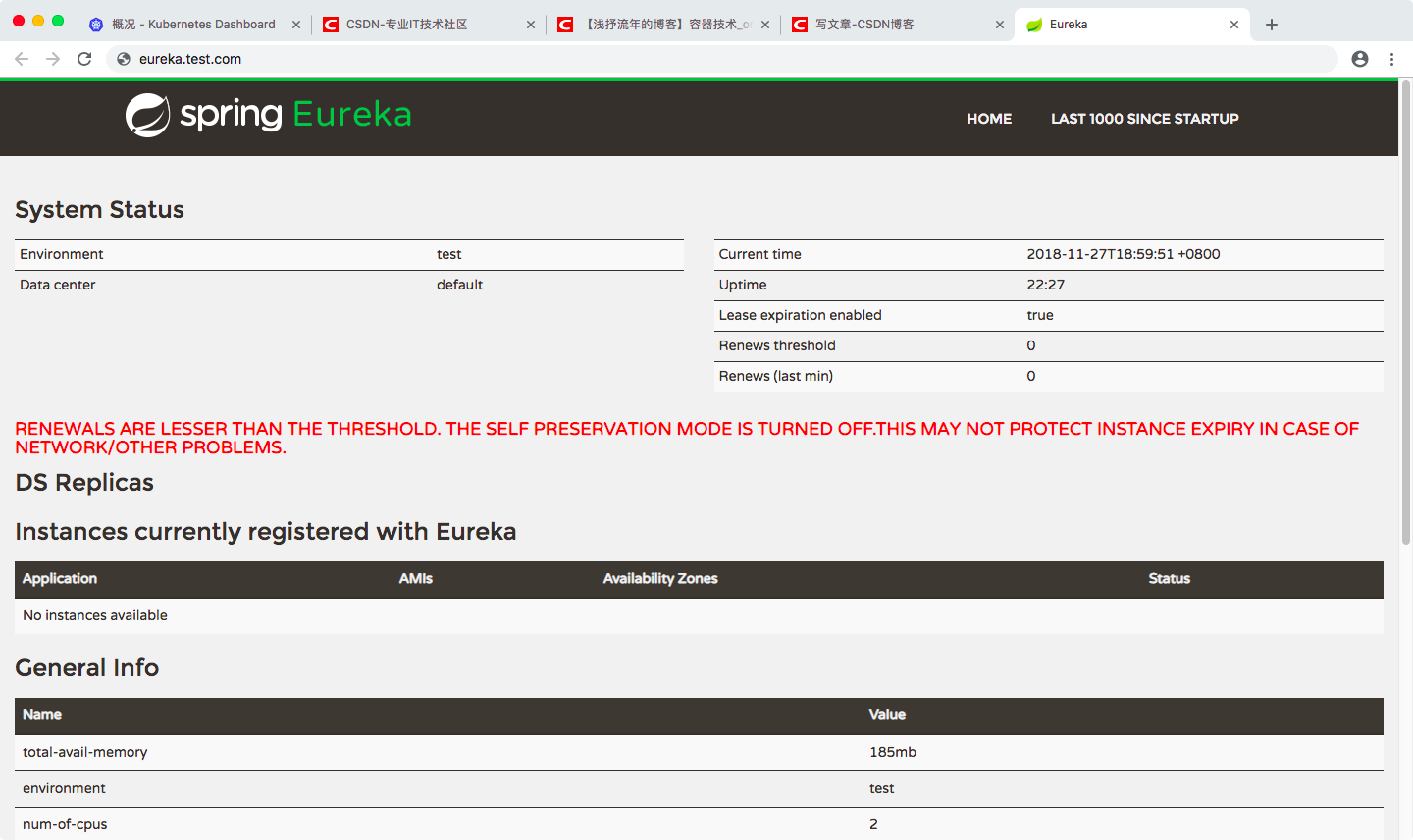Click the browser back arrow
Screen dimensions: 1413x840
[x=22, y=59]
